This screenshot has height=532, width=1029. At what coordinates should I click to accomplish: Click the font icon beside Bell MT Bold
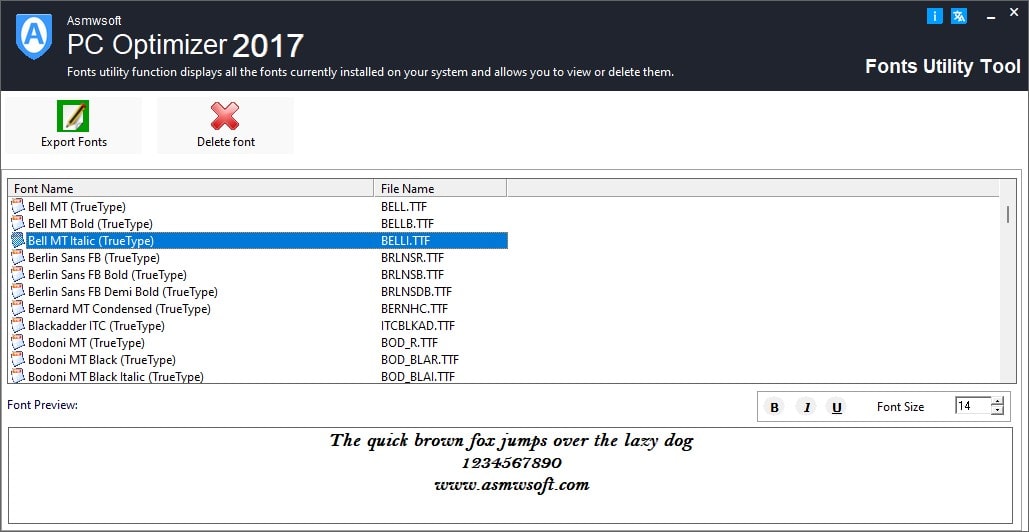(18, 224)
